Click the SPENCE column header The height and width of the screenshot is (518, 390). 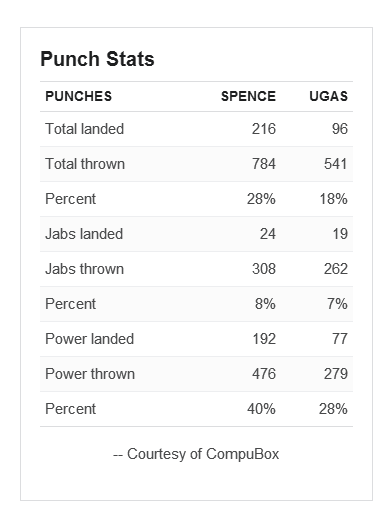tap(248, 96)
